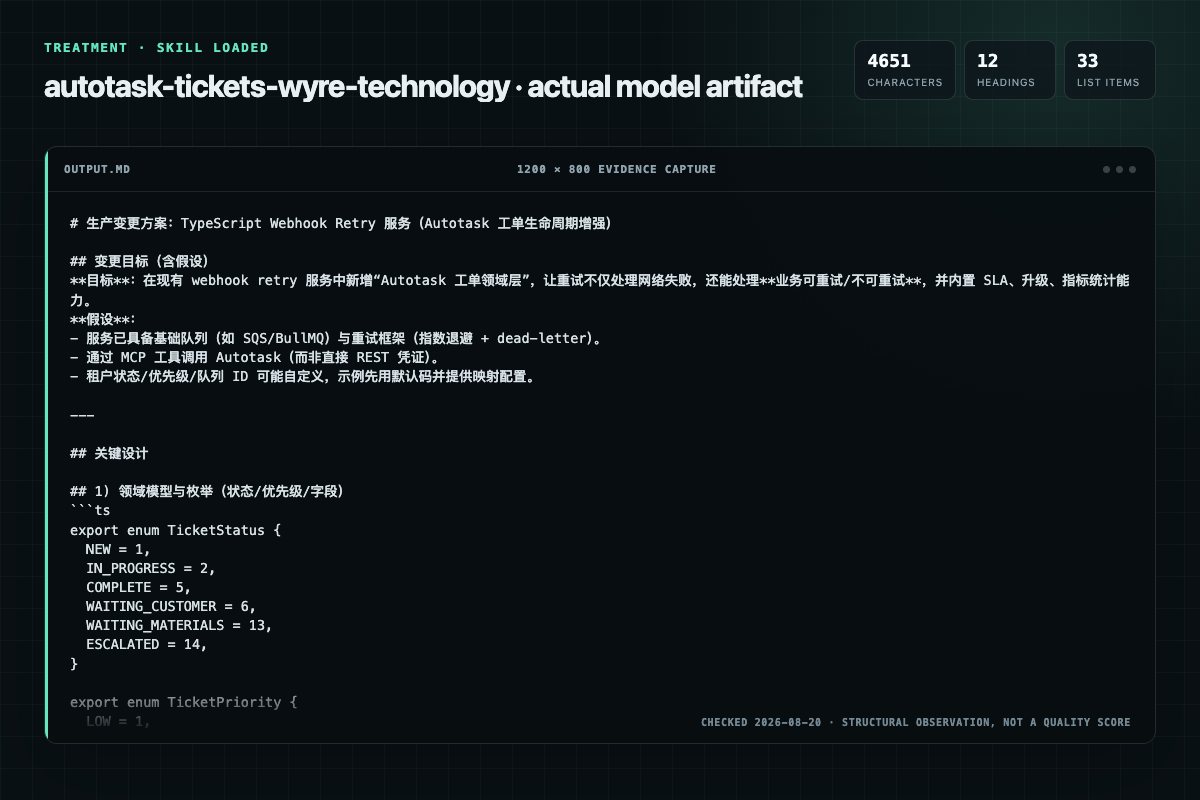
Task: Click the three-dot icon in panel header
Action: 1119,169
